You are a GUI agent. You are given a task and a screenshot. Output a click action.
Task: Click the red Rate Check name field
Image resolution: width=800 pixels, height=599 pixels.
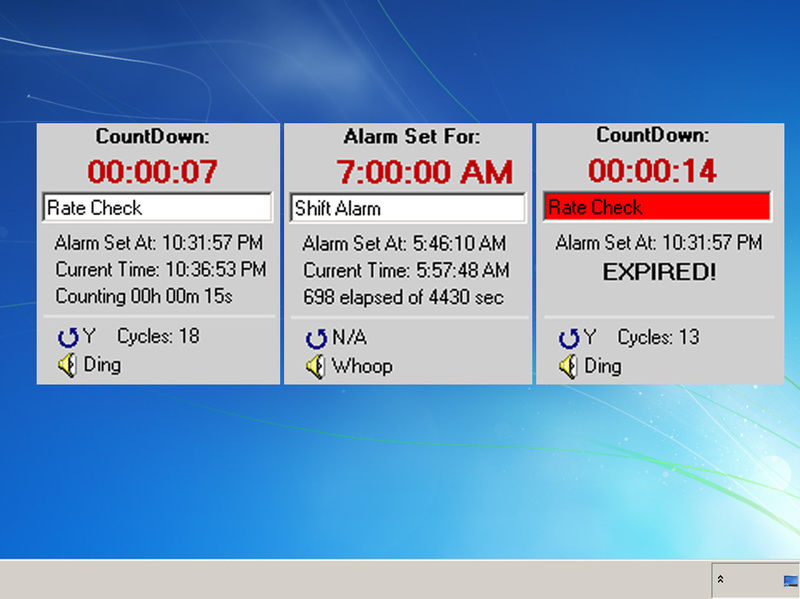(658, 207)
